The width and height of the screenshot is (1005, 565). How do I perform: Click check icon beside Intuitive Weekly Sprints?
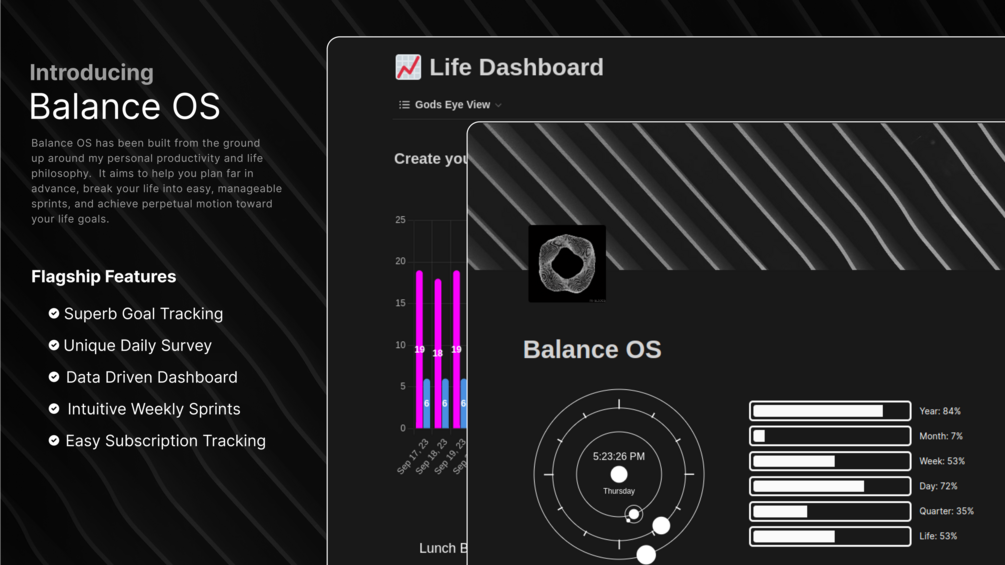click(54, 408)
